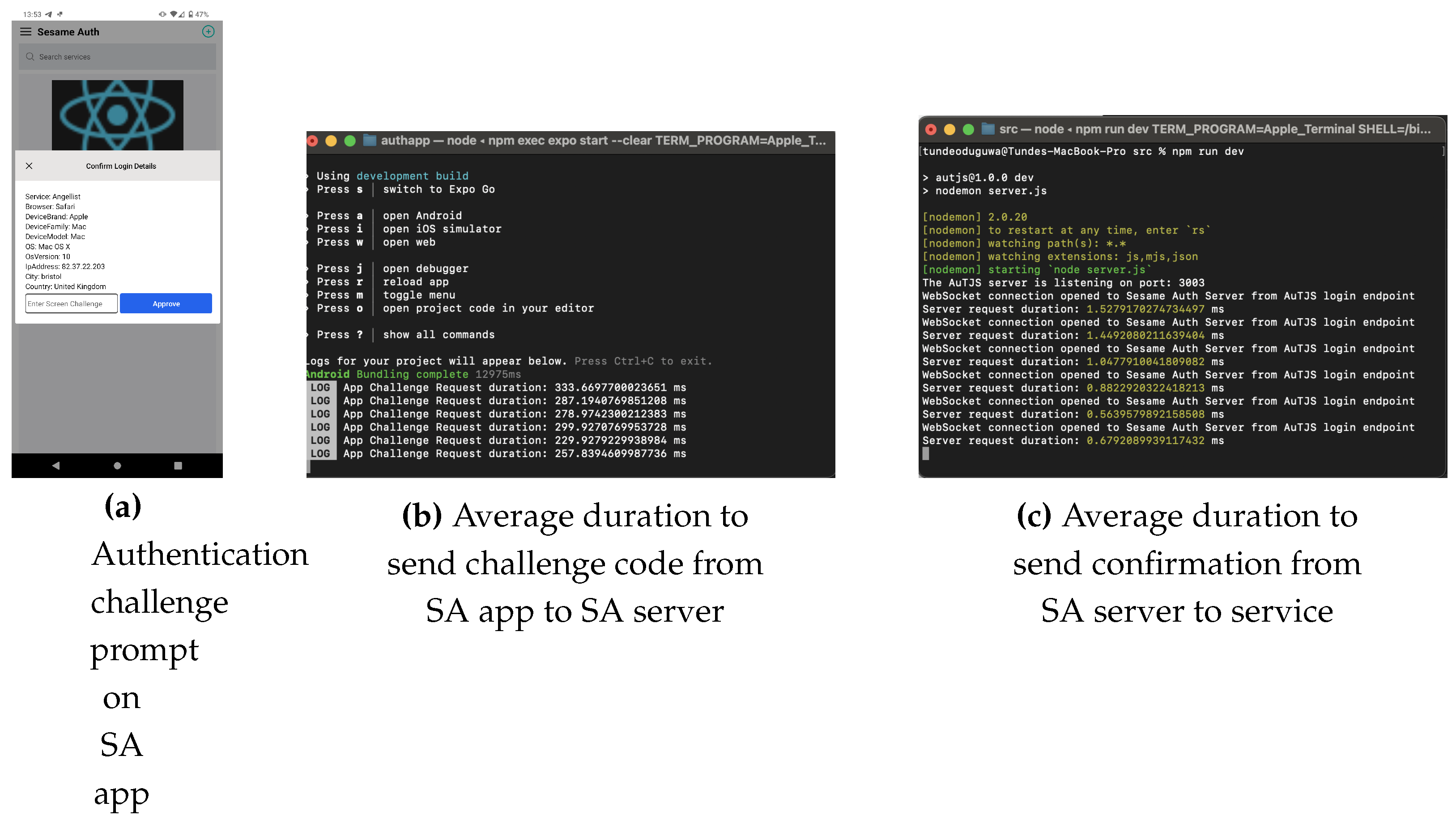Minimize src terminal with yellow button
The height and width of the screenshot is (824, 1456).
coord(951,130)
